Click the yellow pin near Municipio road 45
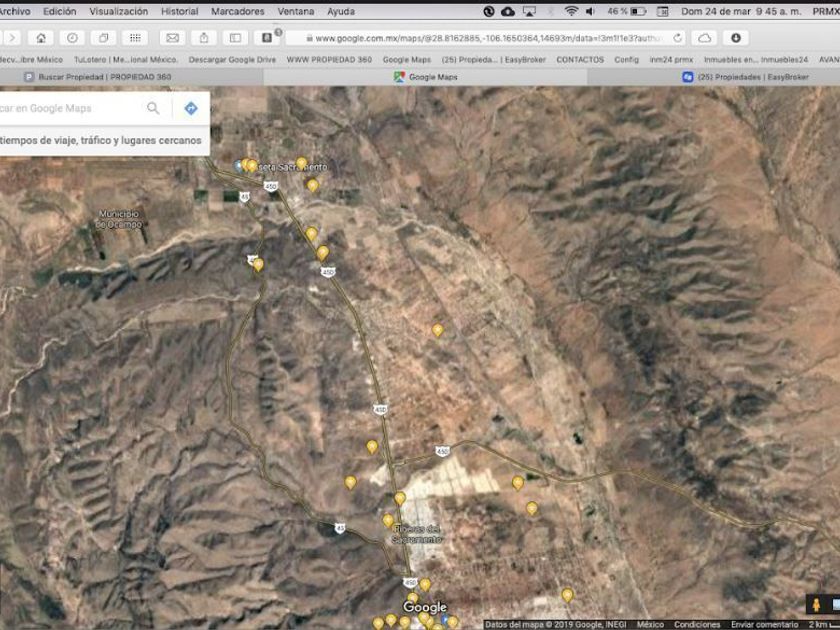The image size is (840, 630). coord(258,265)
